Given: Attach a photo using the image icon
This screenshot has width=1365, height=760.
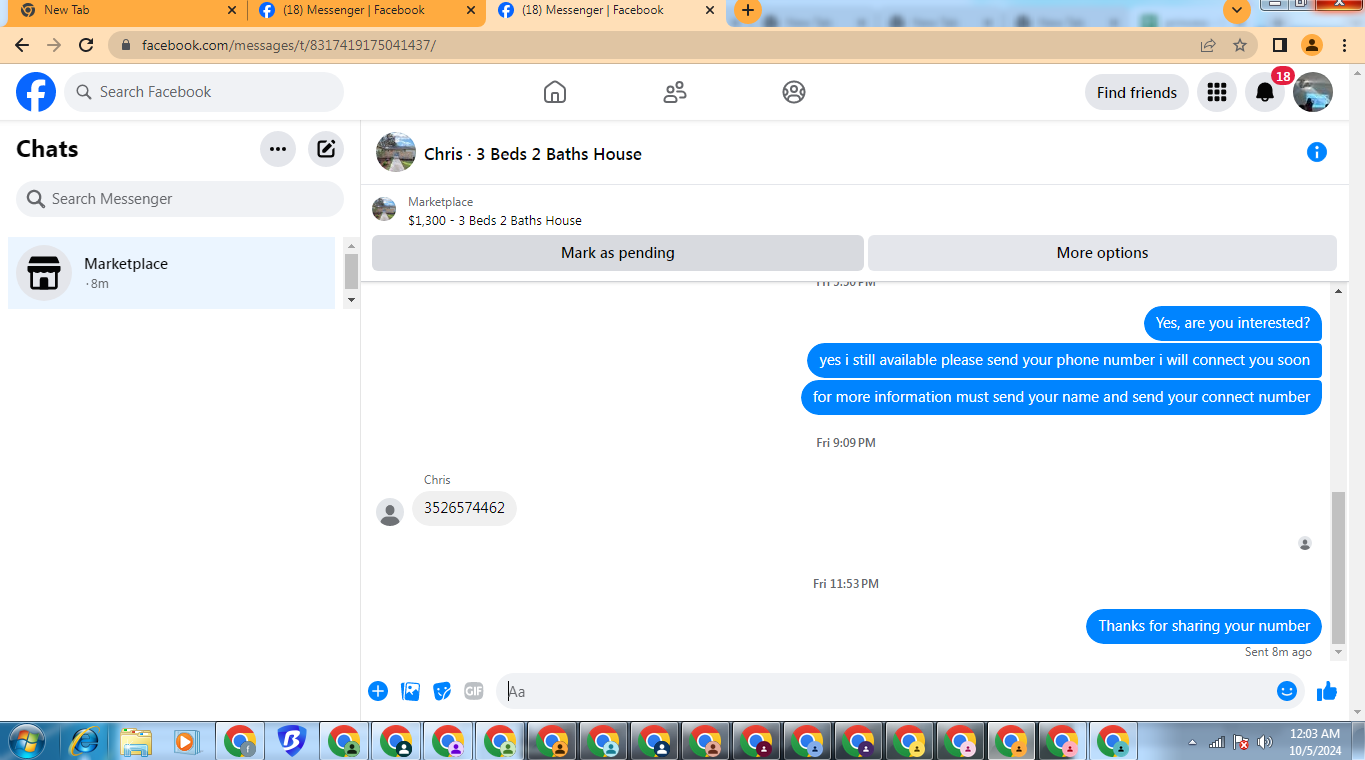Looking at the screenshot, I should click(410, 691).
